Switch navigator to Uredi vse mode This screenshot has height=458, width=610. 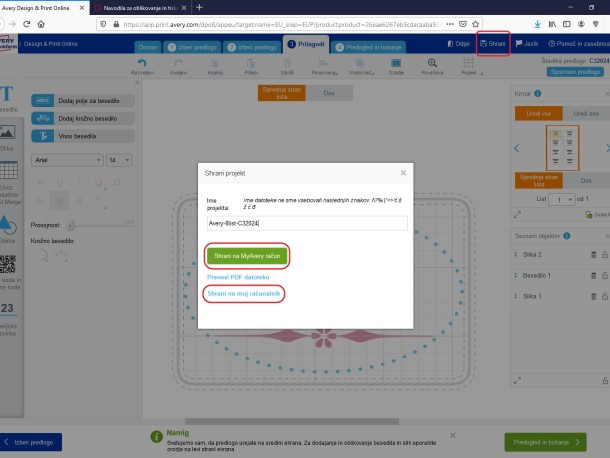click(x=539, y=113)
